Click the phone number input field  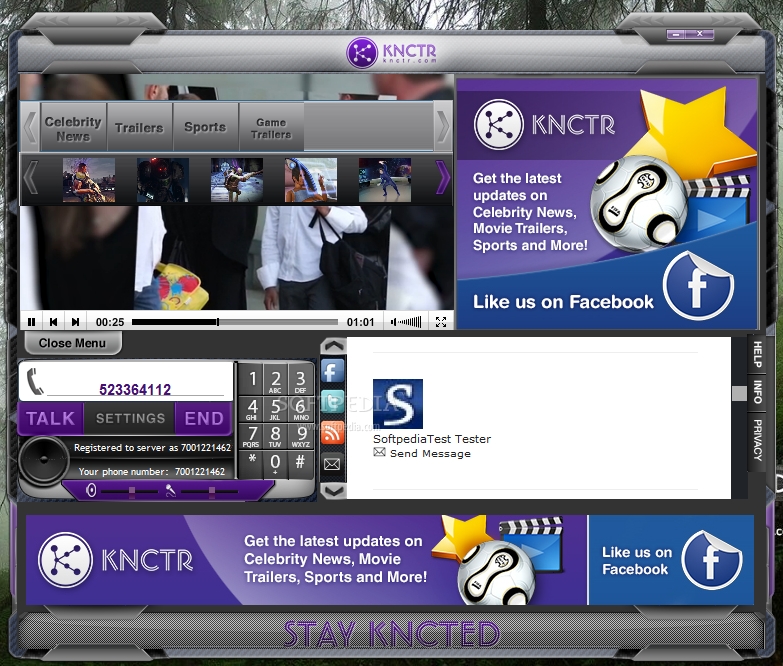tap(135, 389)
